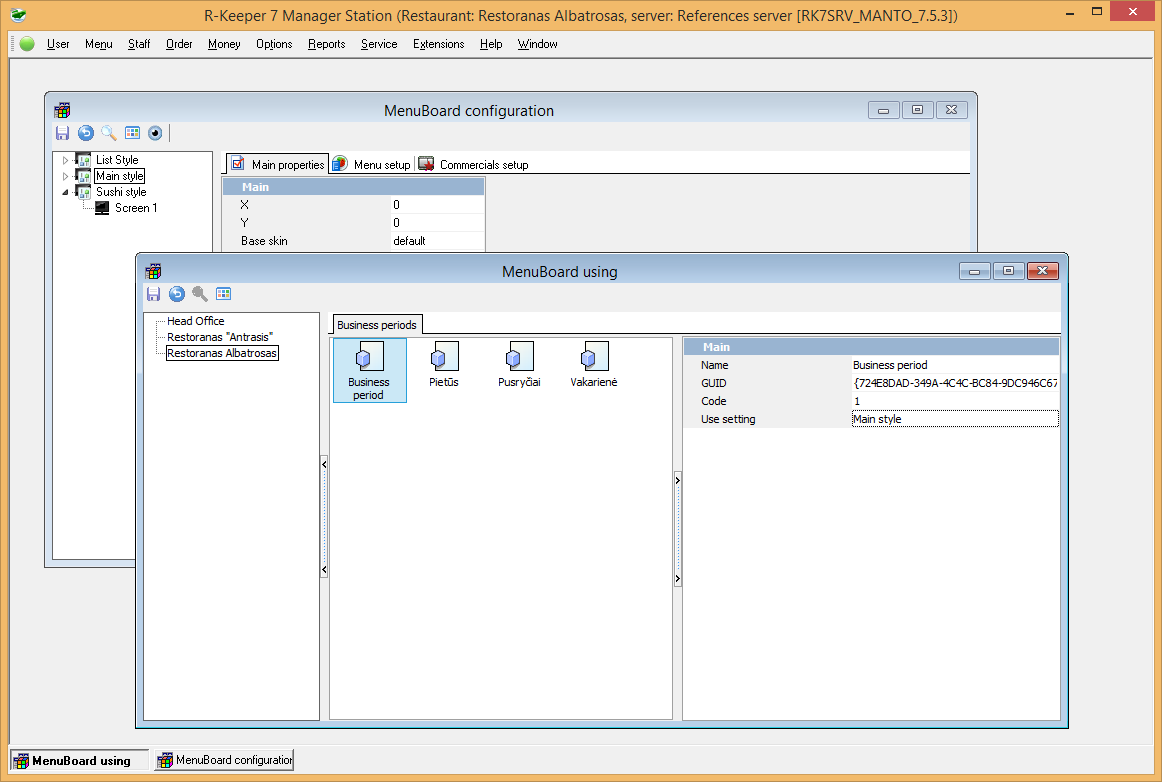Click the List Style tree icon
Image resolution: width=1162 pixels, height=782 pixels.
tap(84, 159)
